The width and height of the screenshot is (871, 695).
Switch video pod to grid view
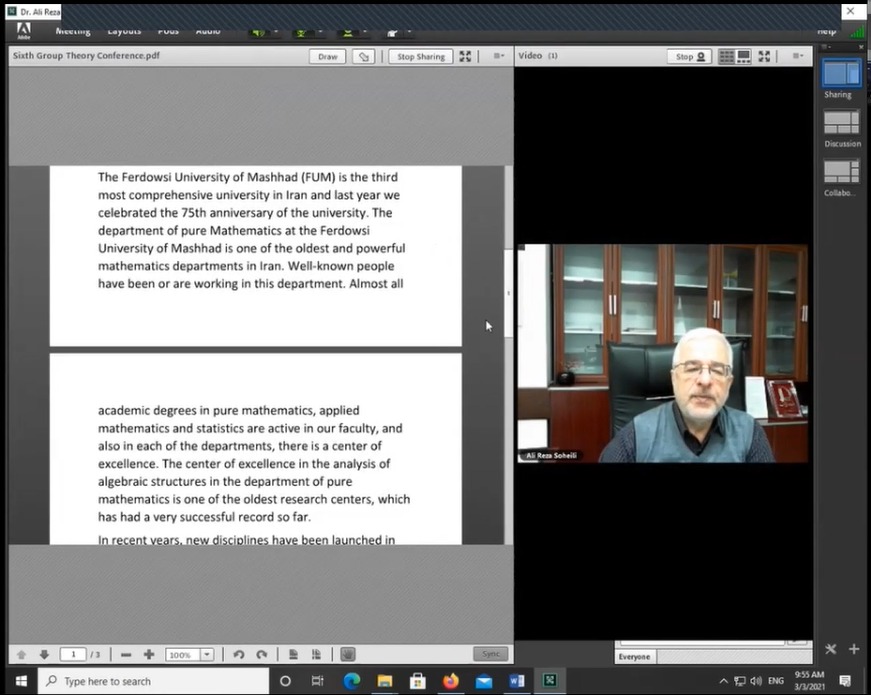point(727,57)
